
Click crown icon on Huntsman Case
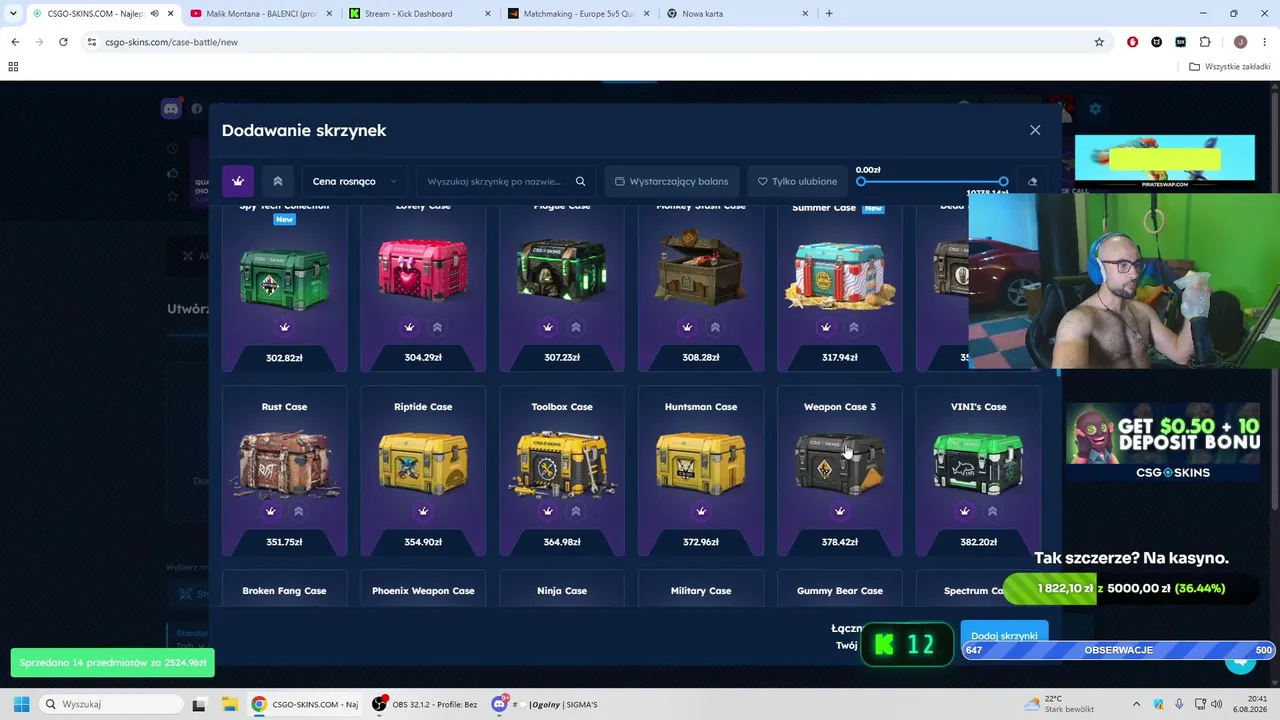point(701,511)
